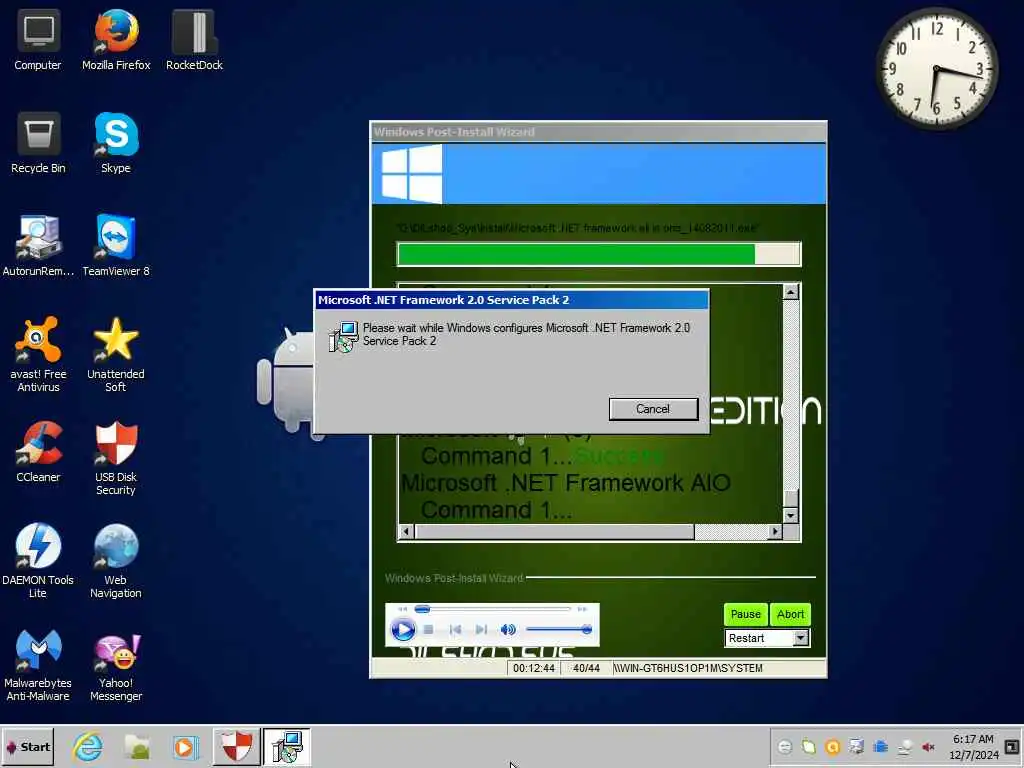
Task: Click the analog clock desktop gadget
Action: [936, 69]
